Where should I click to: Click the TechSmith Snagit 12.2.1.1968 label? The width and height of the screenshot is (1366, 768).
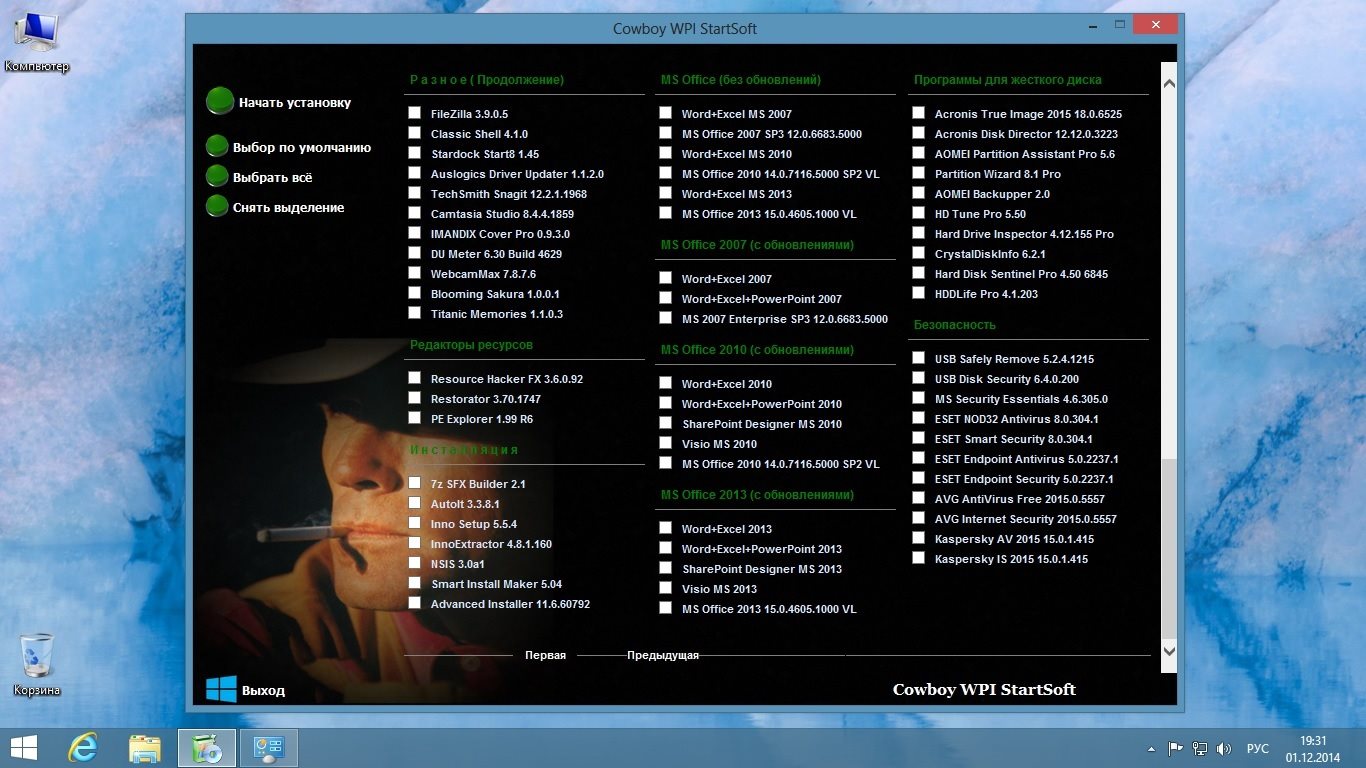tap(509, 194)
